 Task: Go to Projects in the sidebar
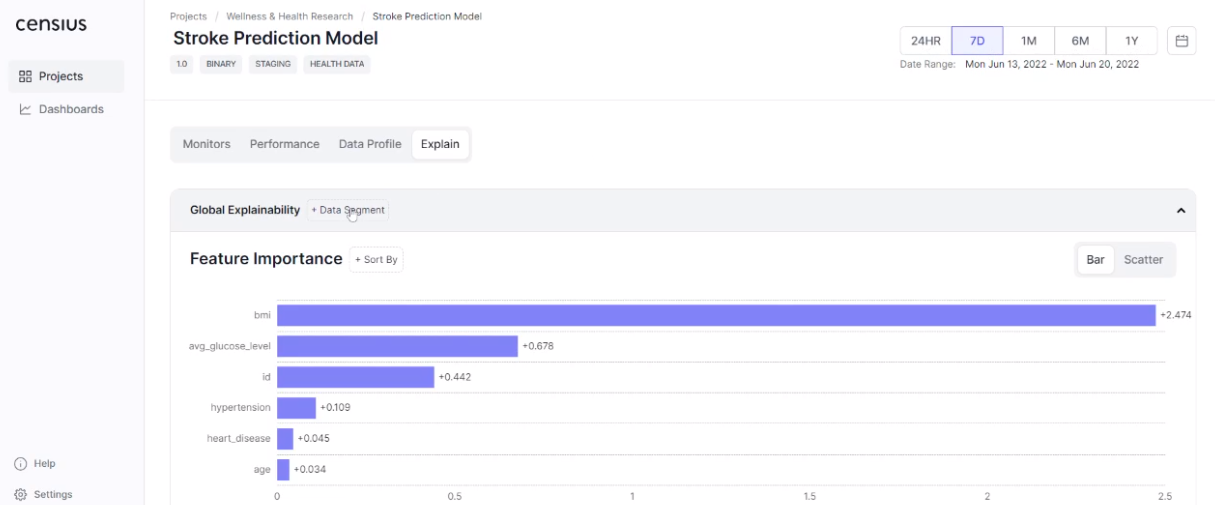click(x=66, y=76)
